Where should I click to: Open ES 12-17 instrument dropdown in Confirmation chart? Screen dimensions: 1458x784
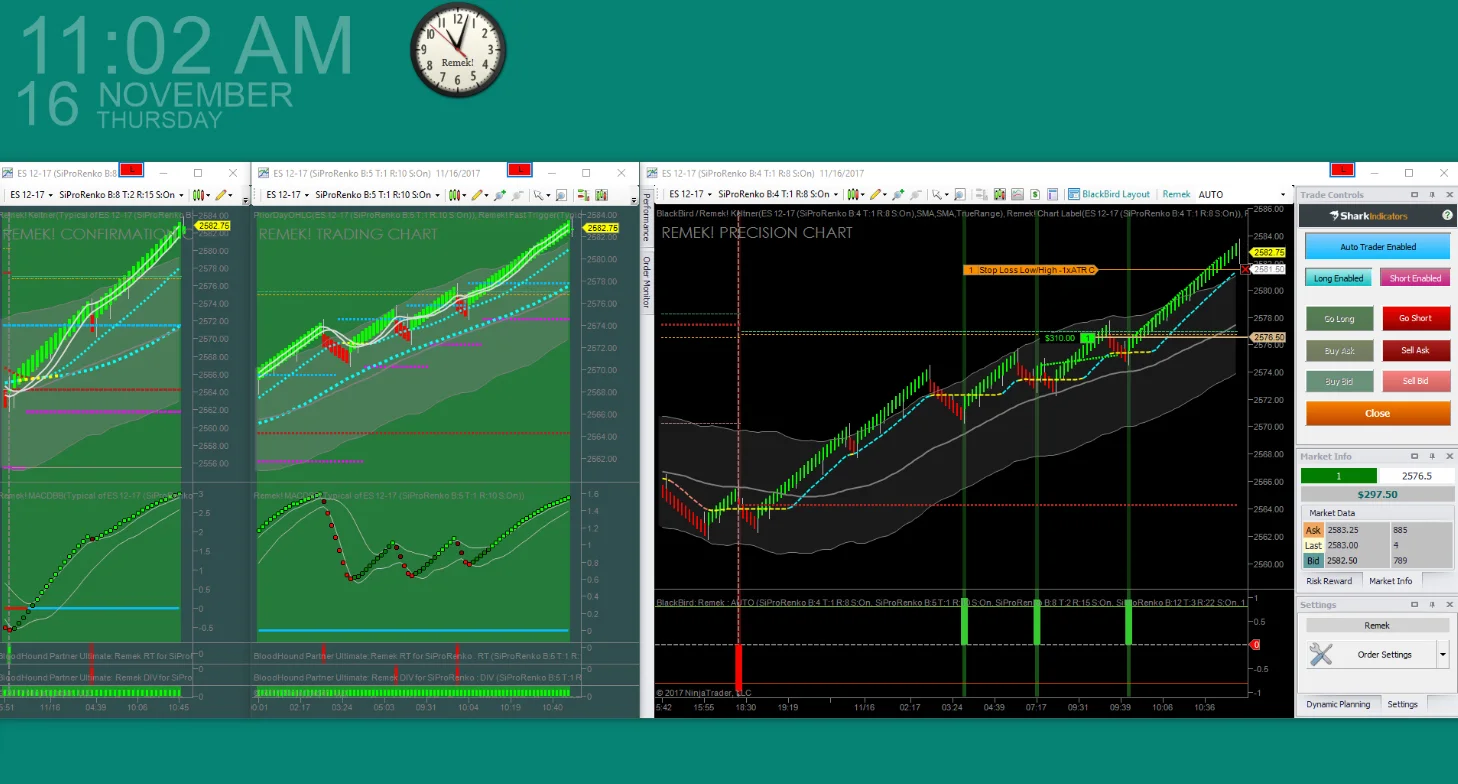tap(30, 195)
